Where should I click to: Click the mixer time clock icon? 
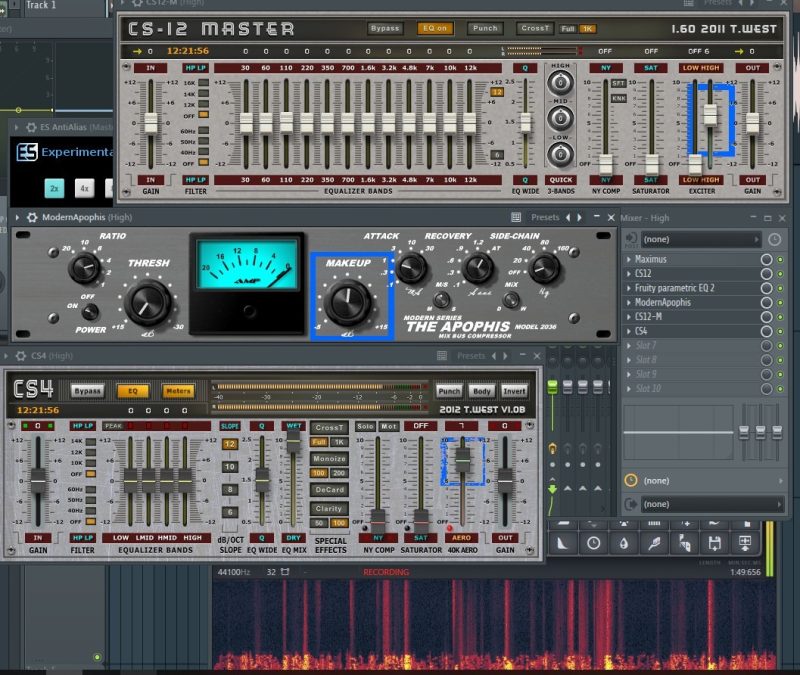(774, 239)
